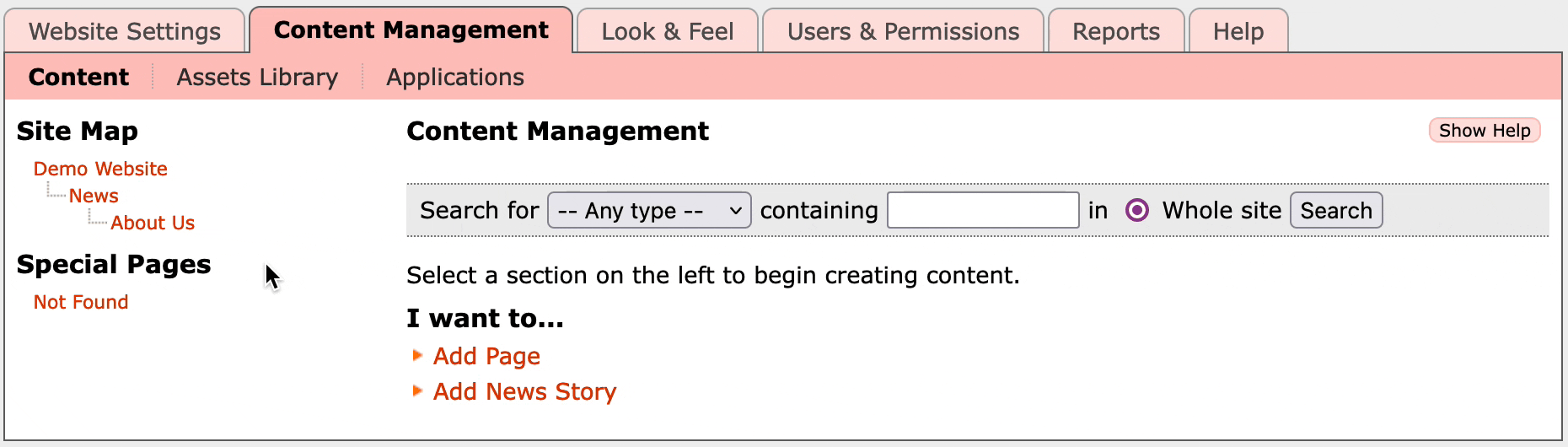Select the Content Management tab
Image resolution: width=1568 pixels, height=447 pixels.
coord(411,30)
